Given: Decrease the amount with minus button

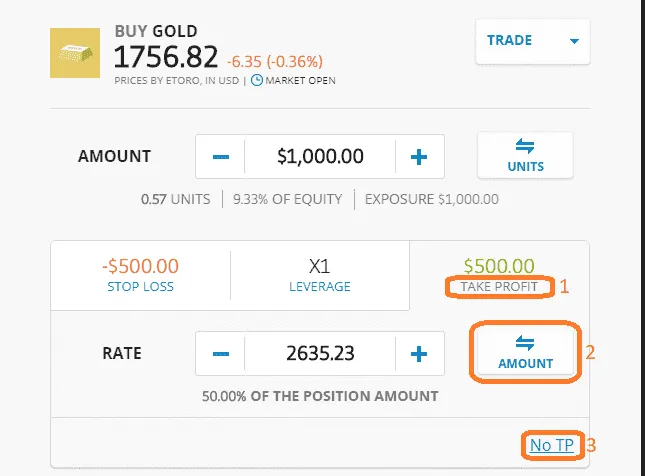Looking at the screenshot, I should [221, 157].
